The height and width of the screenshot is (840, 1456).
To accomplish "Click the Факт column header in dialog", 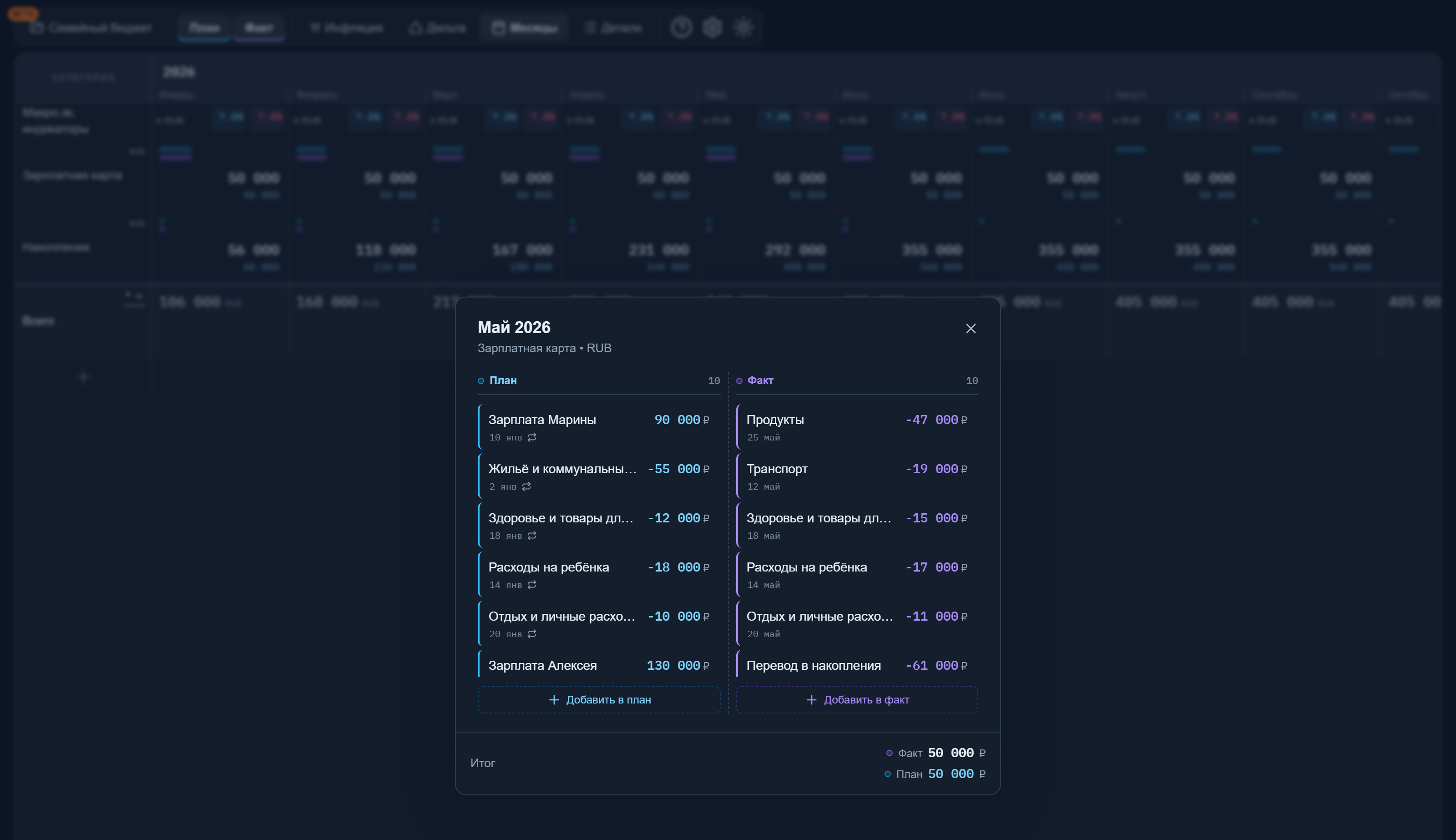I will pyautogui.click(x=760, y=380).
